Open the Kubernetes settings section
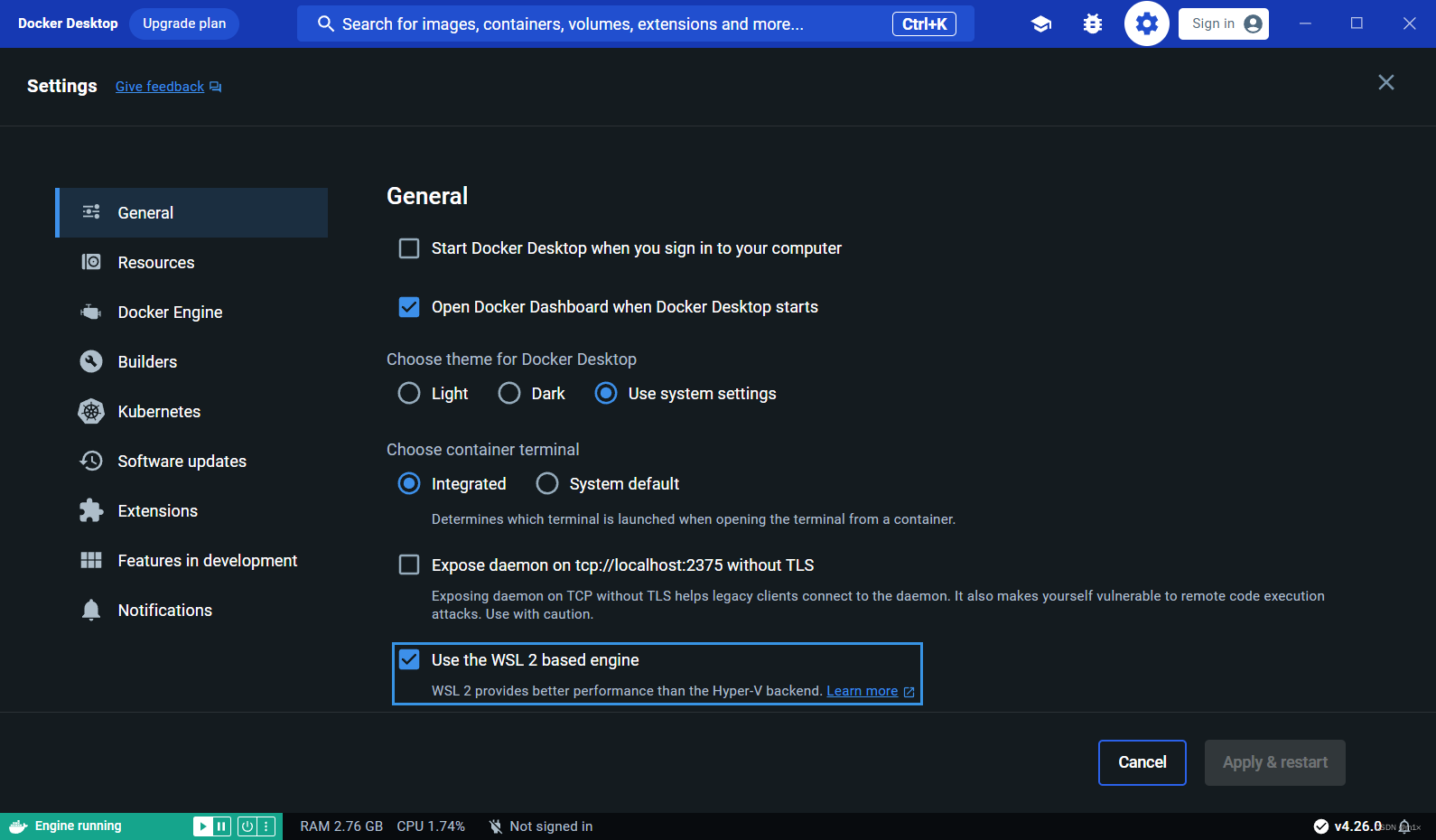 click(x=191, y=411)
